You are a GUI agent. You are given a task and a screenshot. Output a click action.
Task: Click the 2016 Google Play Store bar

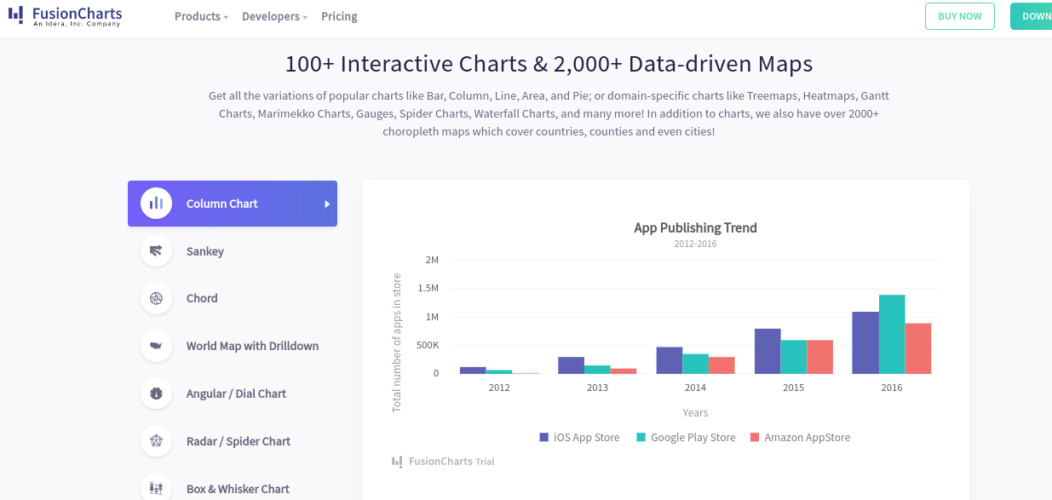pos(892,334)
